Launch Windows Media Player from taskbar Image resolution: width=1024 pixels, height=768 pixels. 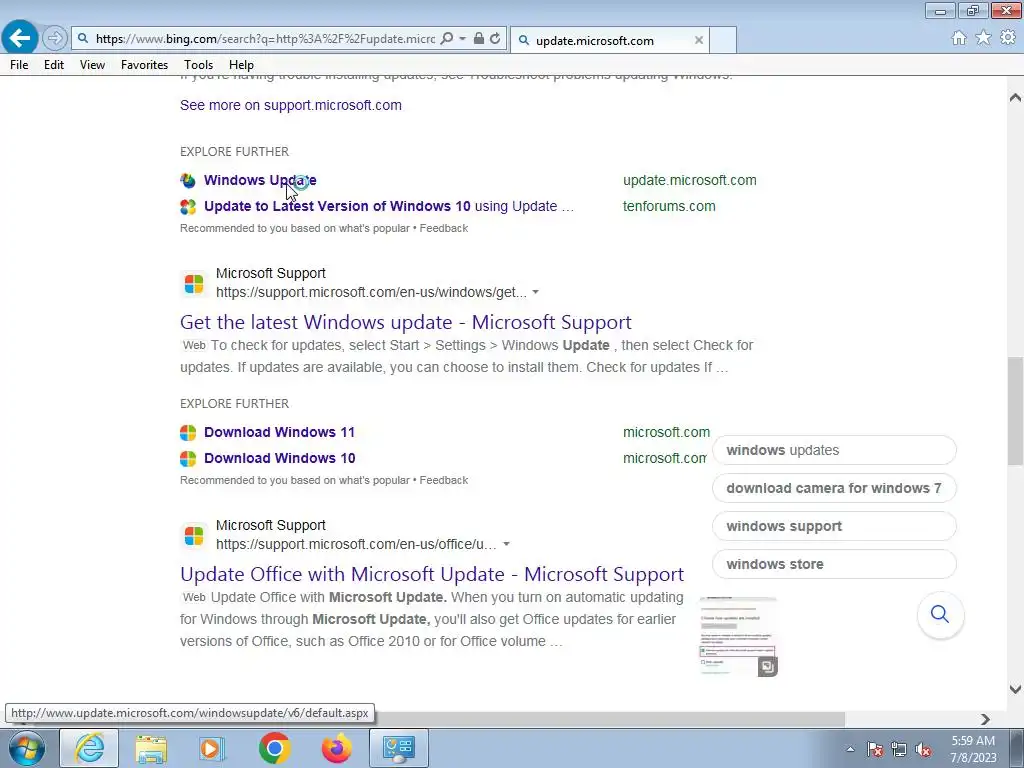212,748
